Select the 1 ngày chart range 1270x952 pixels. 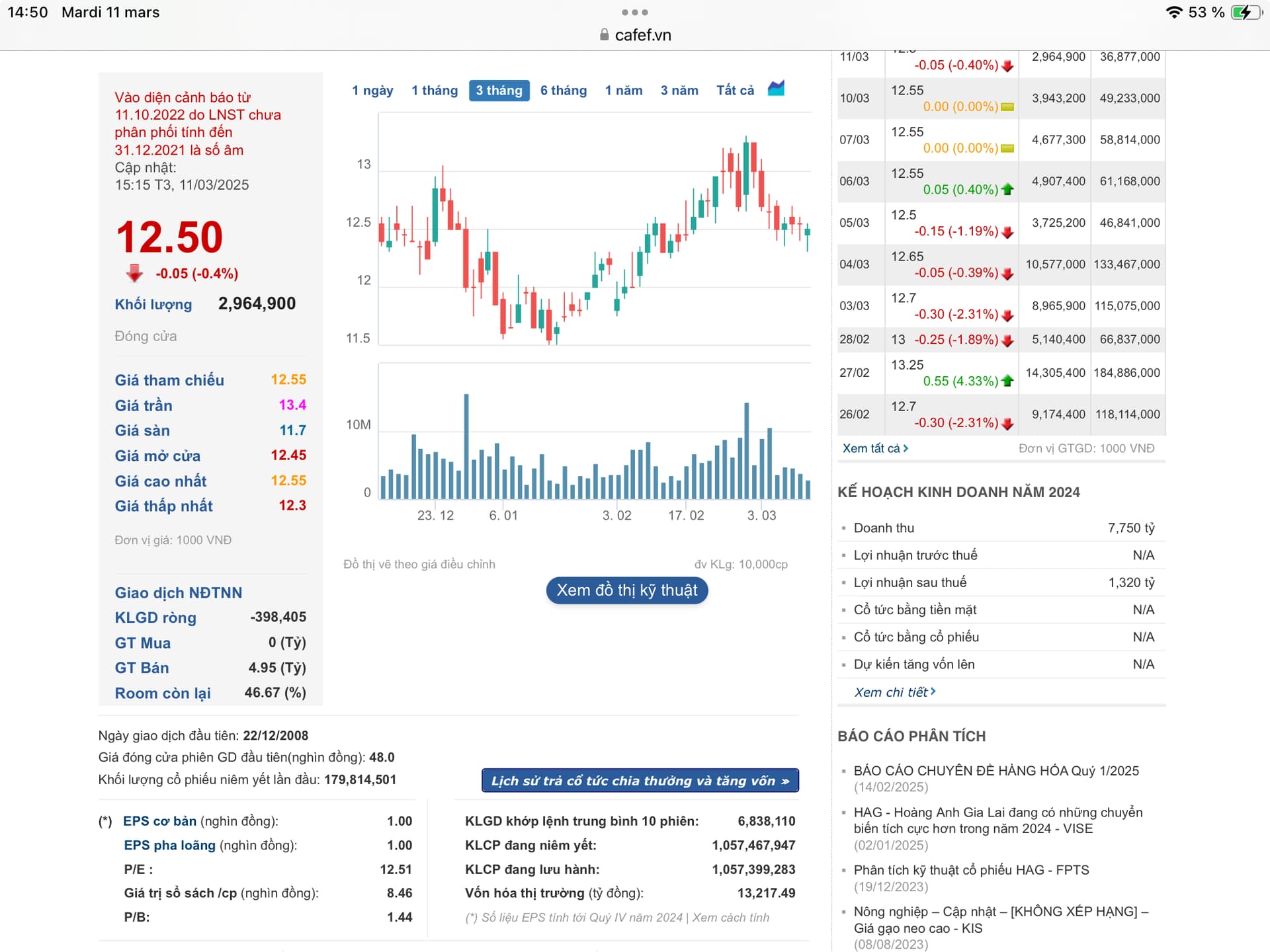point(372,91)
